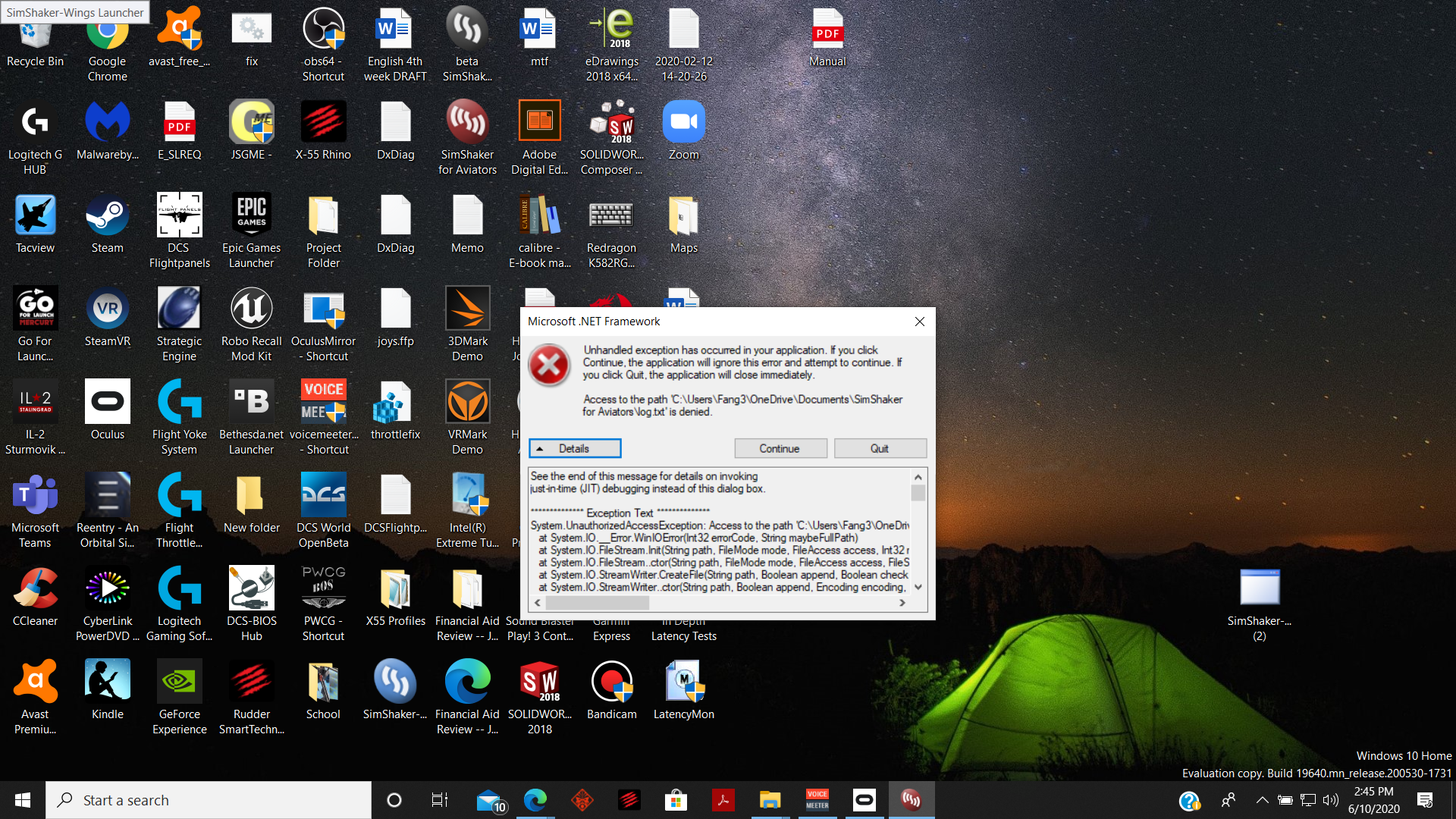Select the Microsoft Teams desktop icon
Screen dimensions: 1456x819
(x=35, y=512)
